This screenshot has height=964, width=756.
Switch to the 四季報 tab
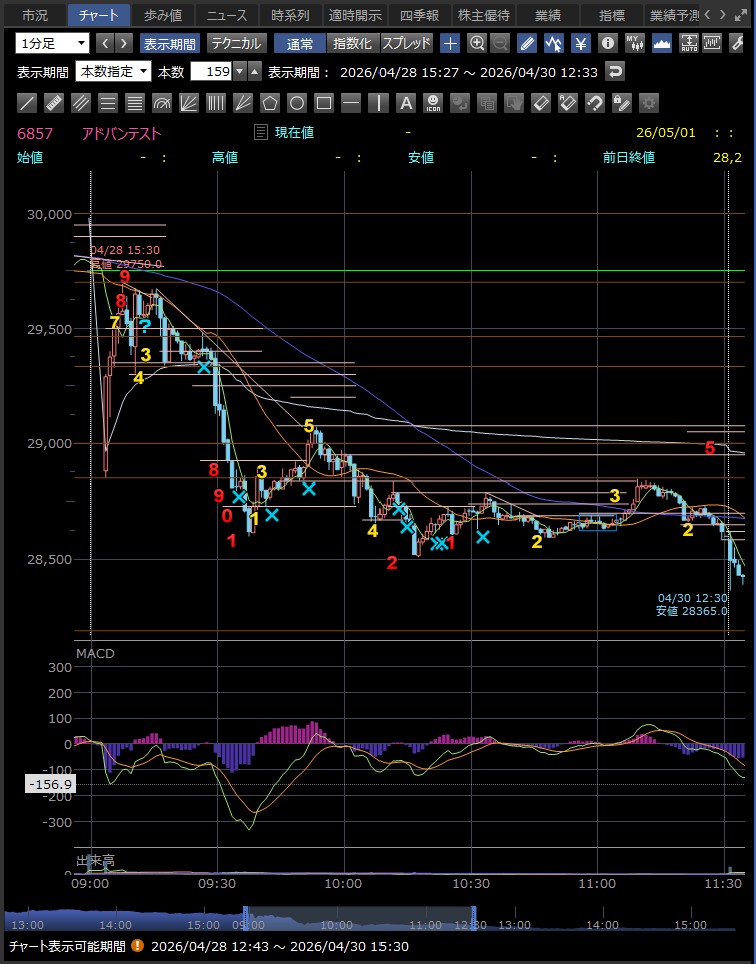pyautogui.click(x=419, y=15)
